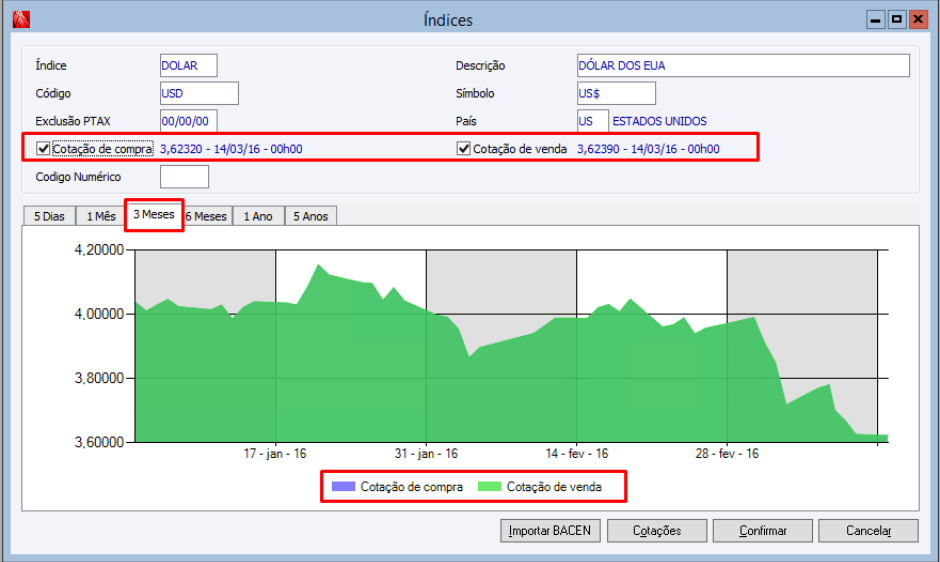Viewport: 940px width, 562px height.
Task: Click the ESTADOS UNIDOS country name
Action: tap(659, 121)
